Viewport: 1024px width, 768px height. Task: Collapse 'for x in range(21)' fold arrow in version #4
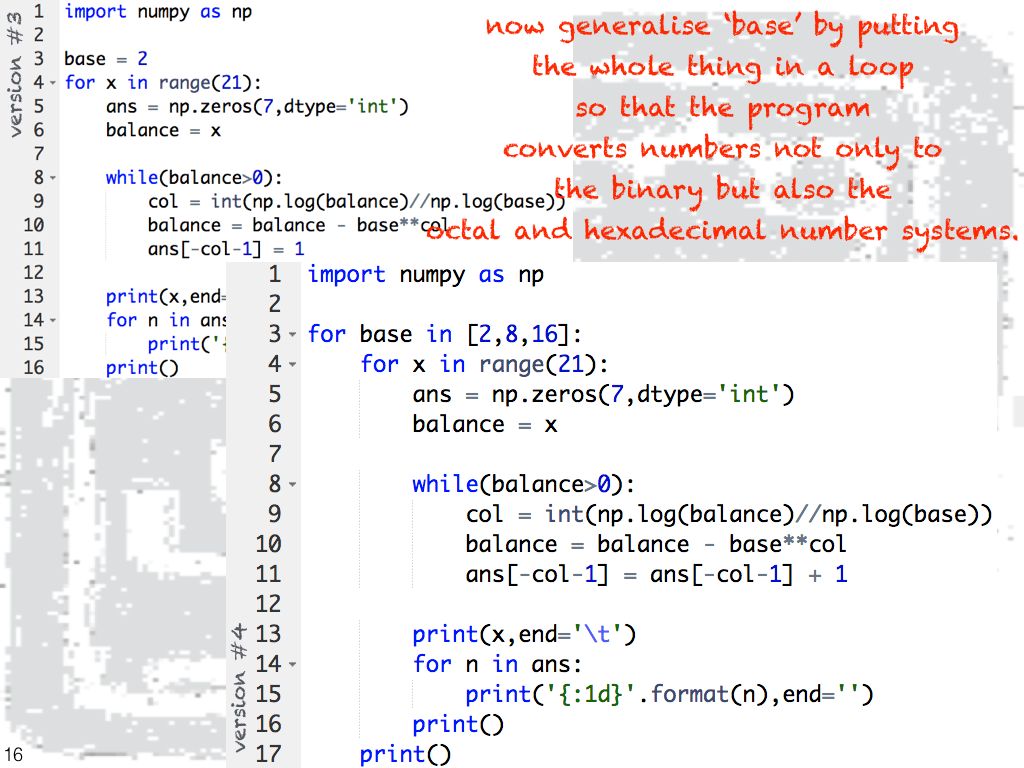click(x=292, y=365)
